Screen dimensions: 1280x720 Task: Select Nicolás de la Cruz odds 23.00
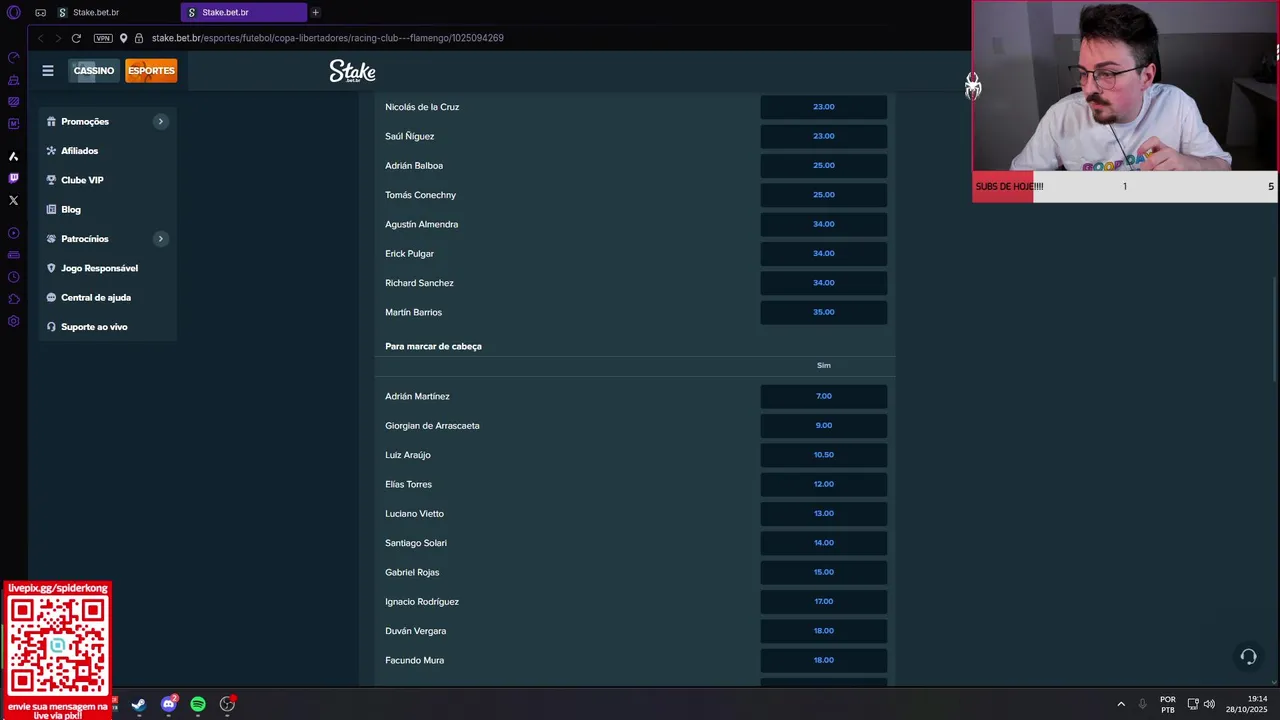point(823,107)
